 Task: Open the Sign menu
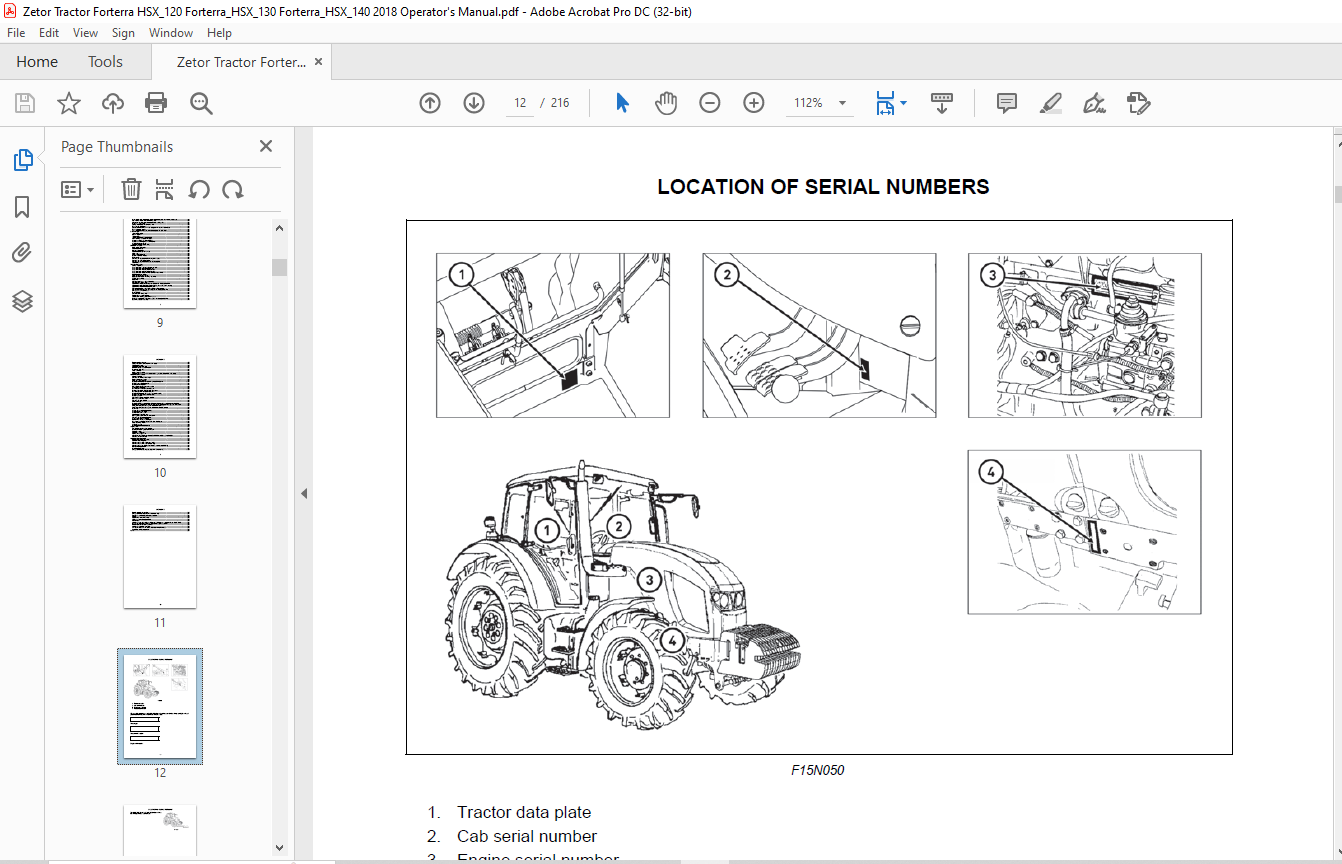(x=123, y=33)
